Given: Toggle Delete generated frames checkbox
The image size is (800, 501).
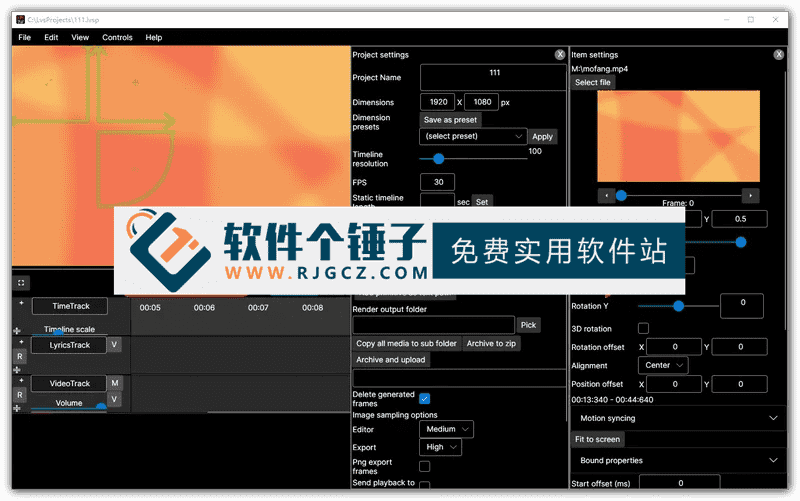Looking at the screenshot, I should coord(424,398).
